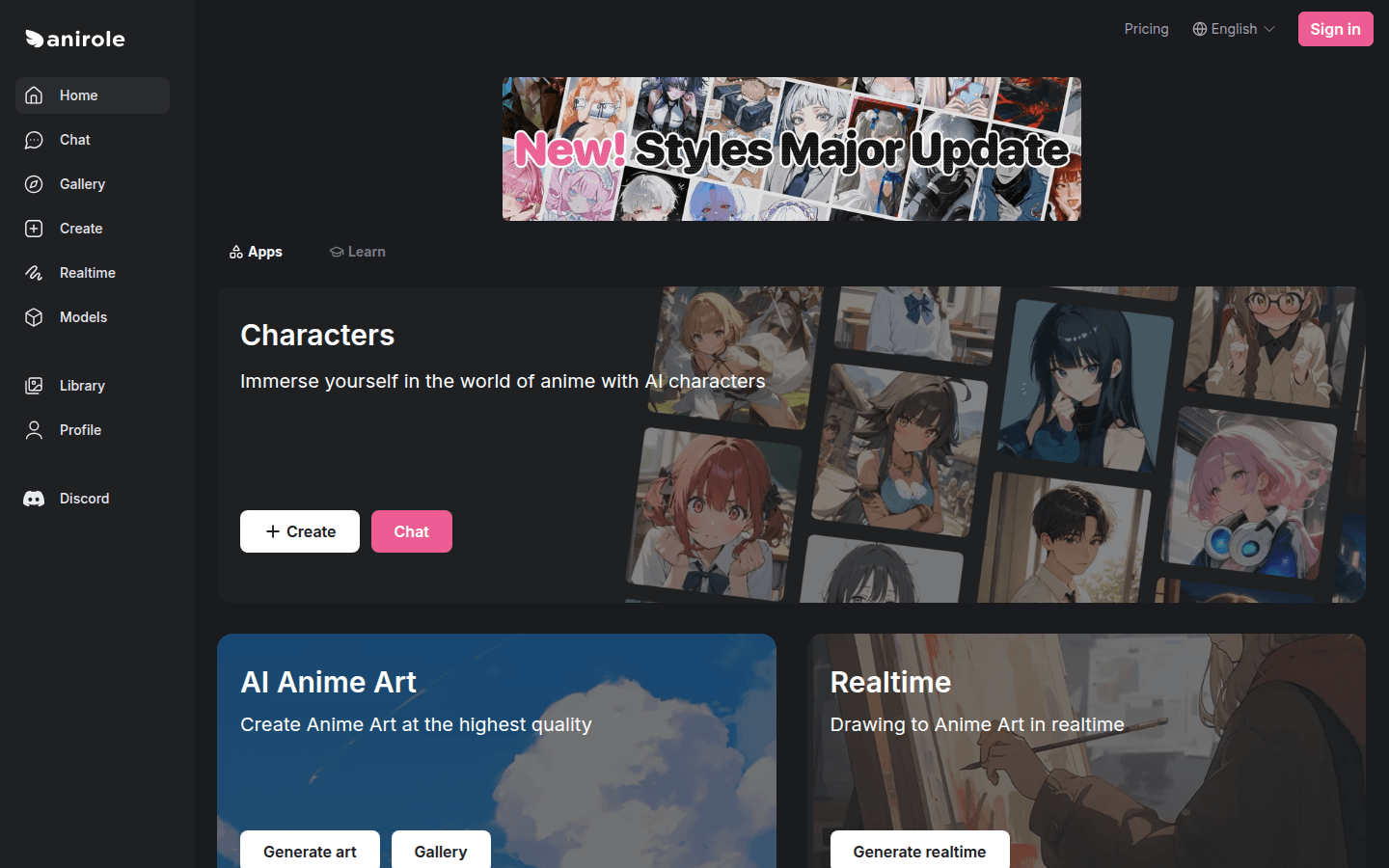
Task: Click the Gallery sidebar icon
Action: (32, 184)
